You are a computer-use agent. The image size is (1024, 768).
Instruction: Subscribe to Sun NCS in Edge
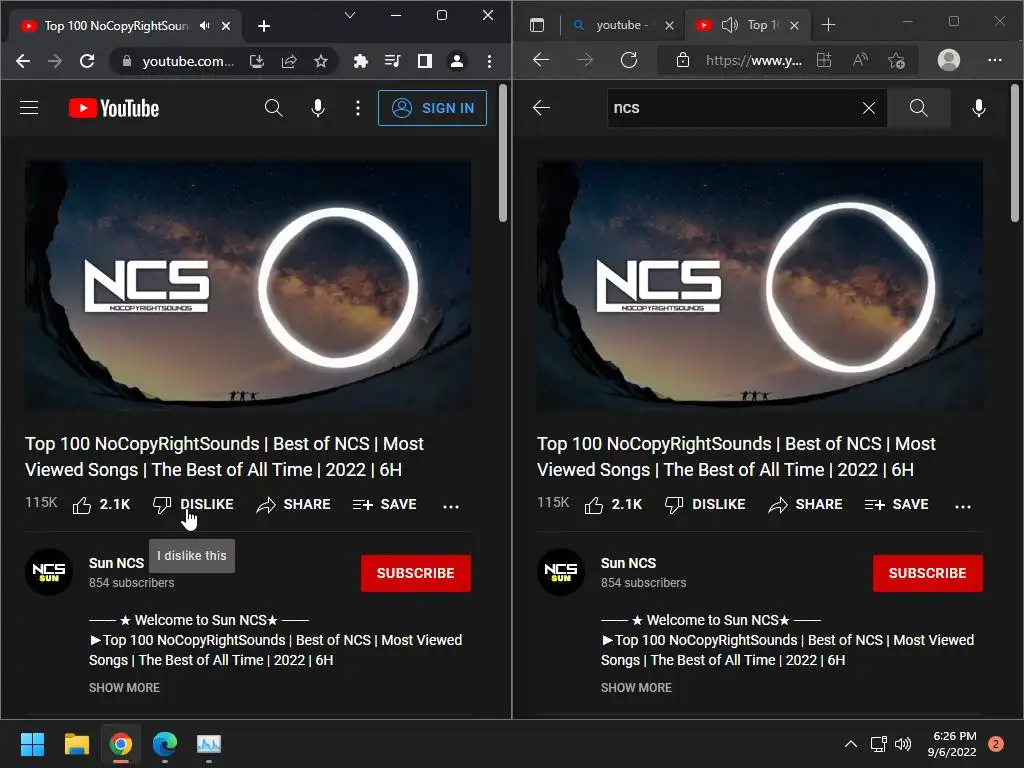[x=927, y=573]
